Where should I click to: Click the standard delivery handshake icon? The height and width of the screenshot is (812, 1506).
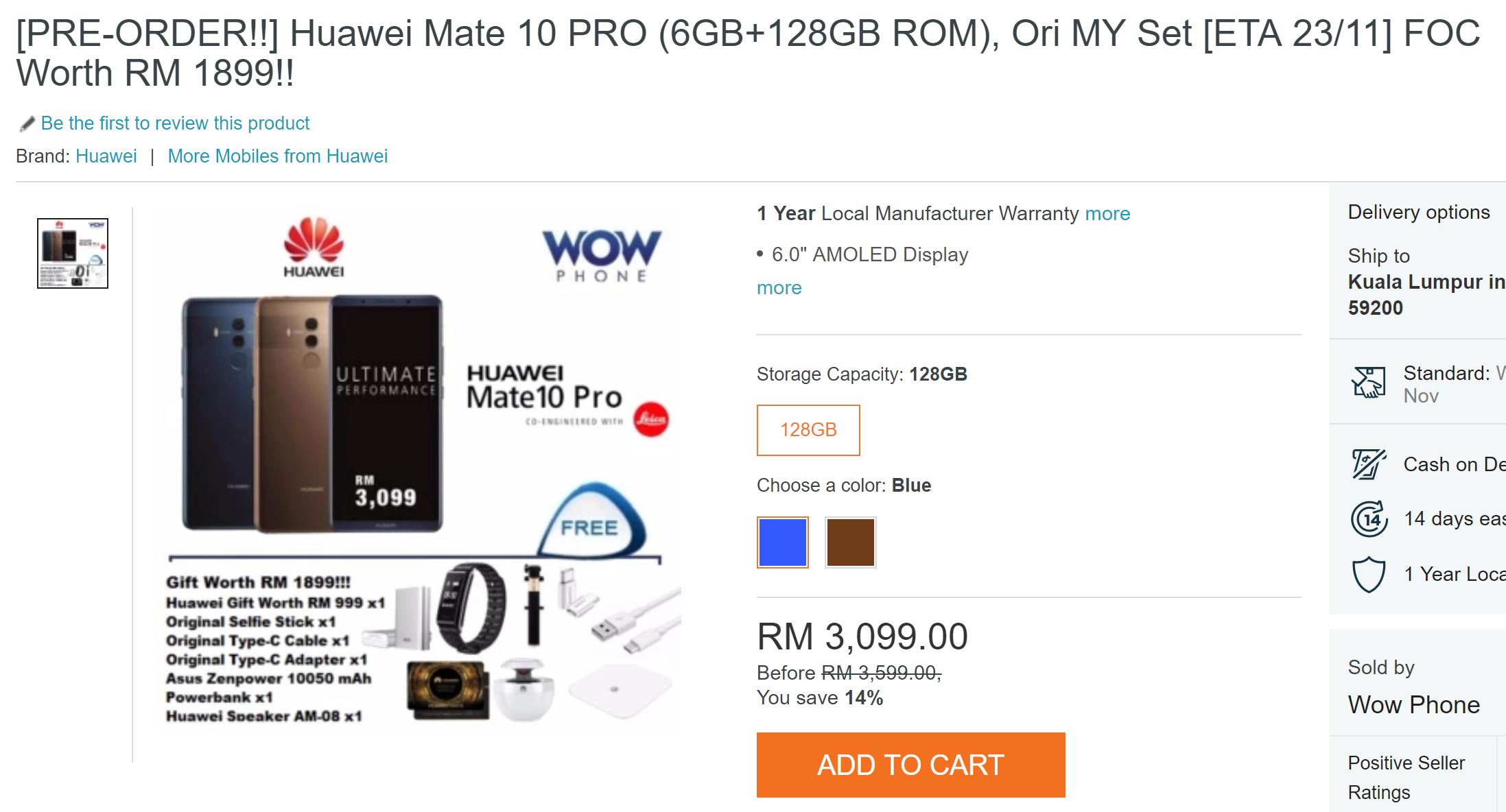click(x=1369, y=382)
